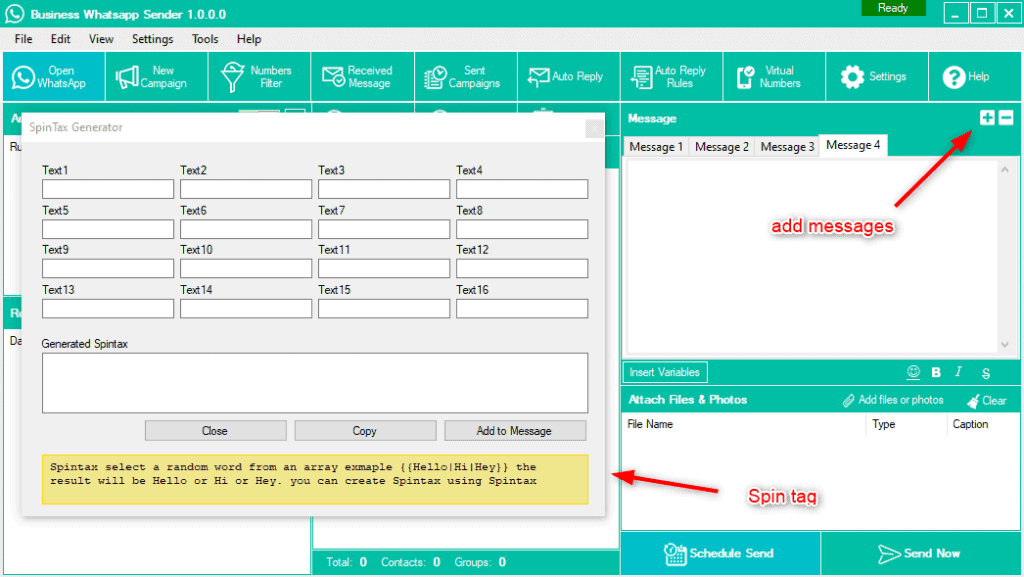The image size is (1024, 577).
Task: Focus the Text13 input field
Action: point(108,309)
